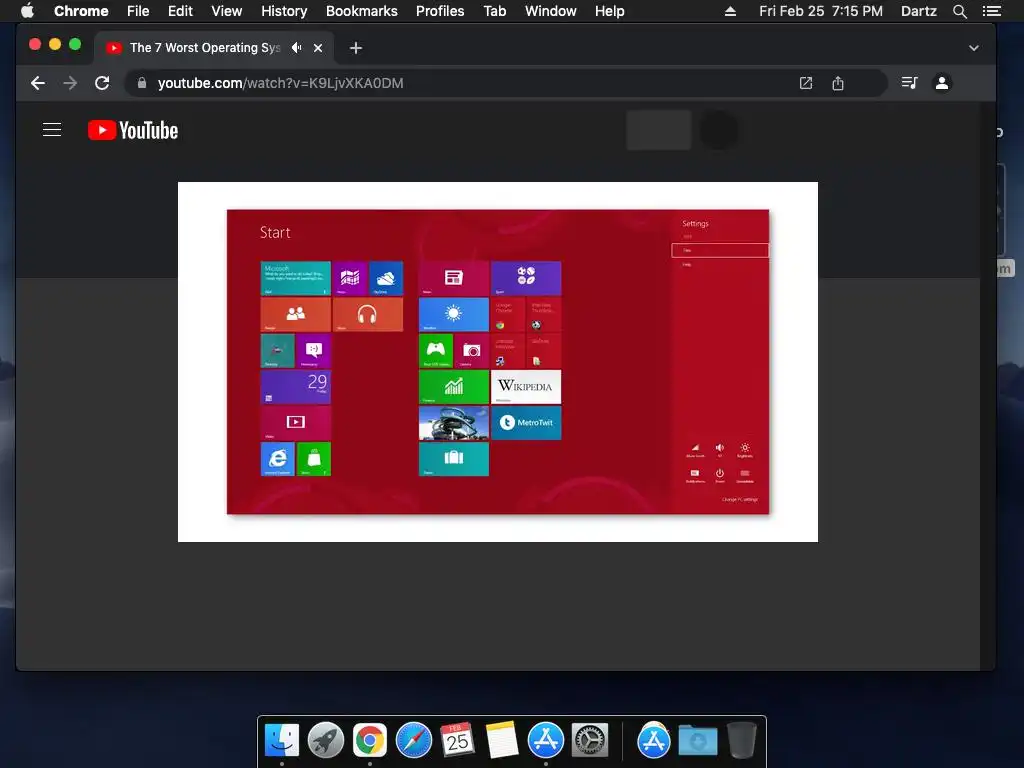This screenshot has width=1024, height=768.
Task: Close The 7 Worst Operating Sys tab
Action: (x=318, y=48)
